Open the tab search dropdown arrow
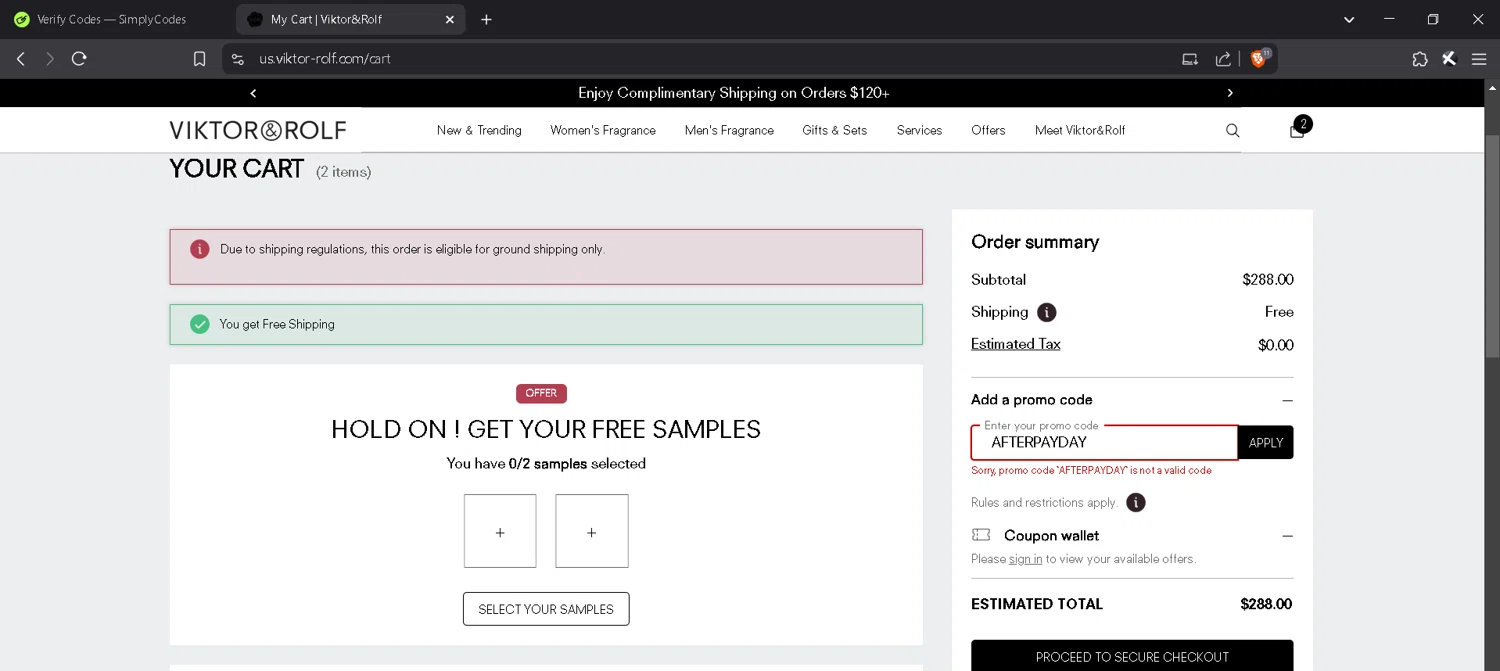 [1350, 19]
